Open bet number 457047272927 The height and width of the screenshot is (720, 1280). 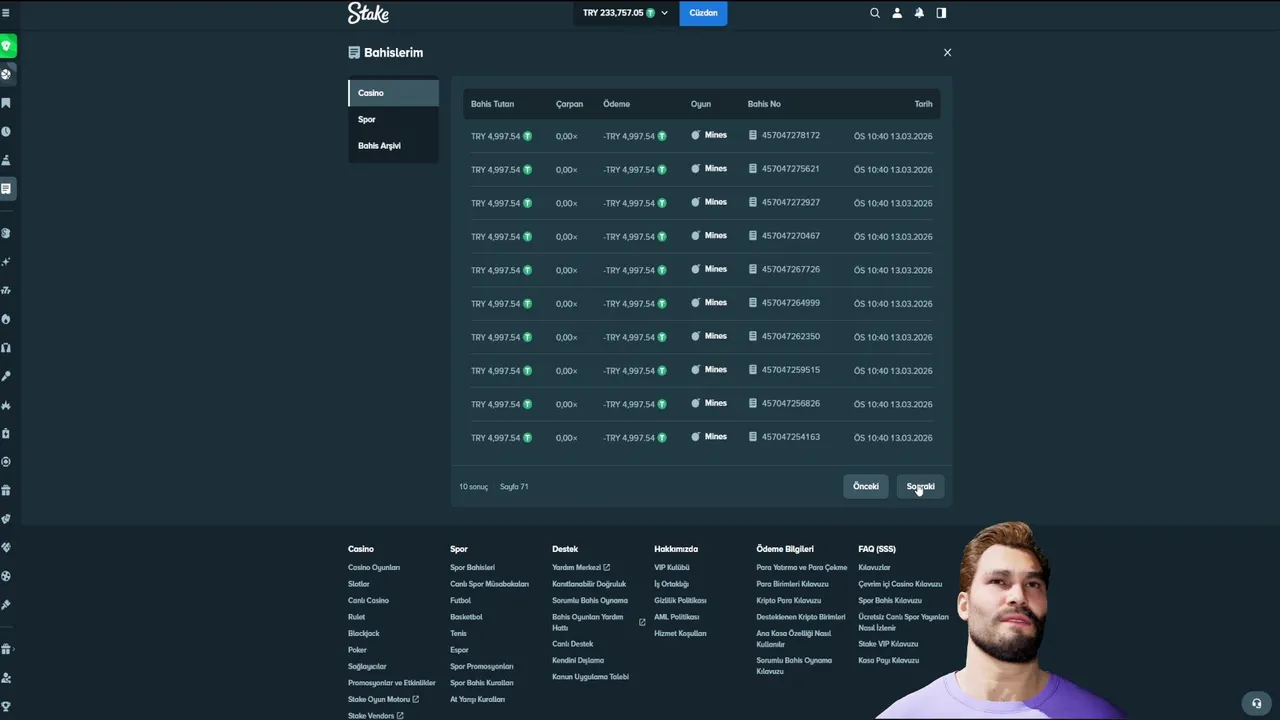[790, 202]
